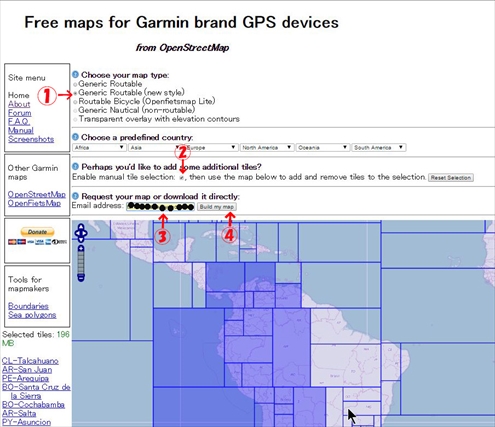495x427 pixels.
Task: Expand the South America country dropdown
Action: point(379,147)
